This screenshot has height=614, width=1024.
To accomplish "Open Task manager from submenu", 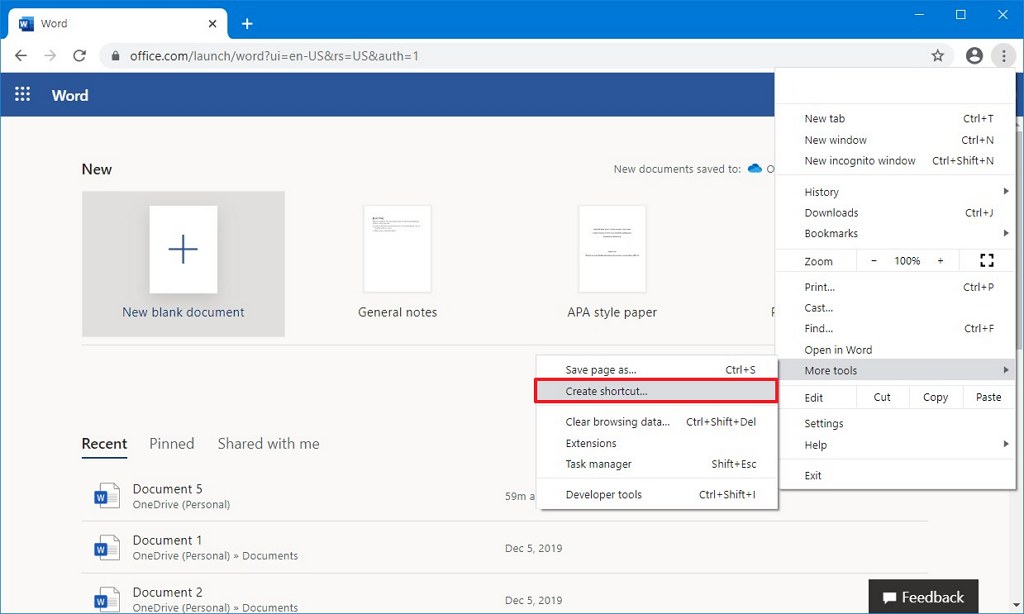I will click(x=656, y=464).
